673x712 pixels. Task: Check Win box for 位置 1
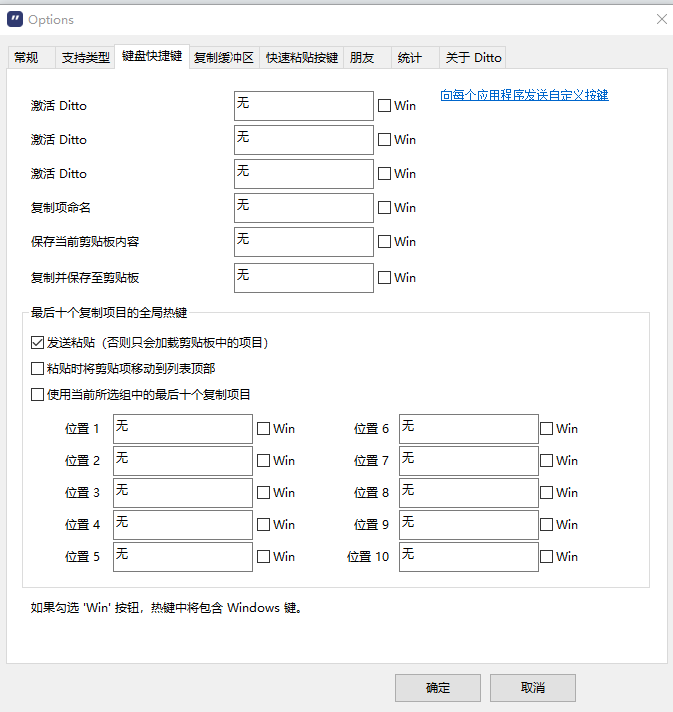pyautogui.click(x=263, y=429)
